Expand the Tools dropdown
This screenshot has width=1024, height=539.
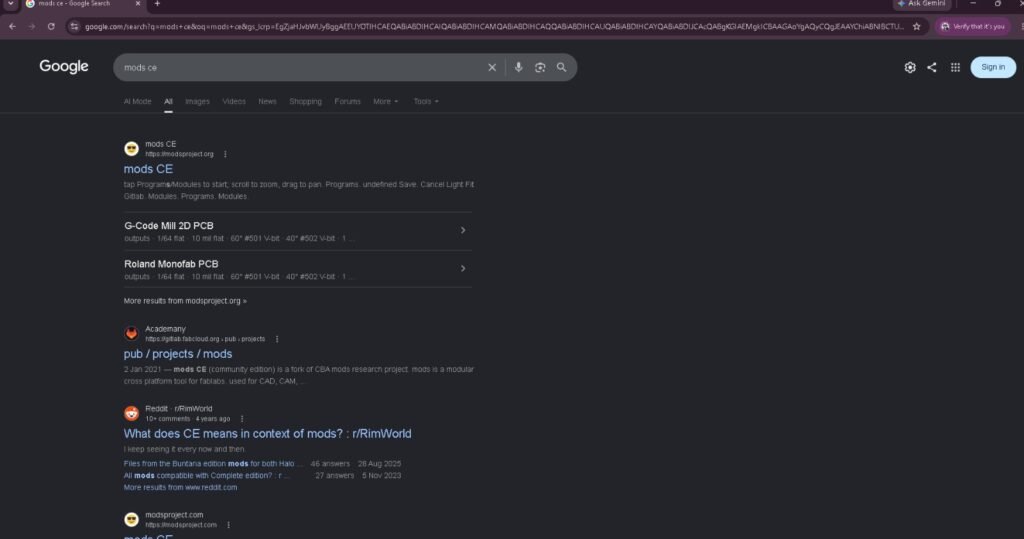(426, 101)
